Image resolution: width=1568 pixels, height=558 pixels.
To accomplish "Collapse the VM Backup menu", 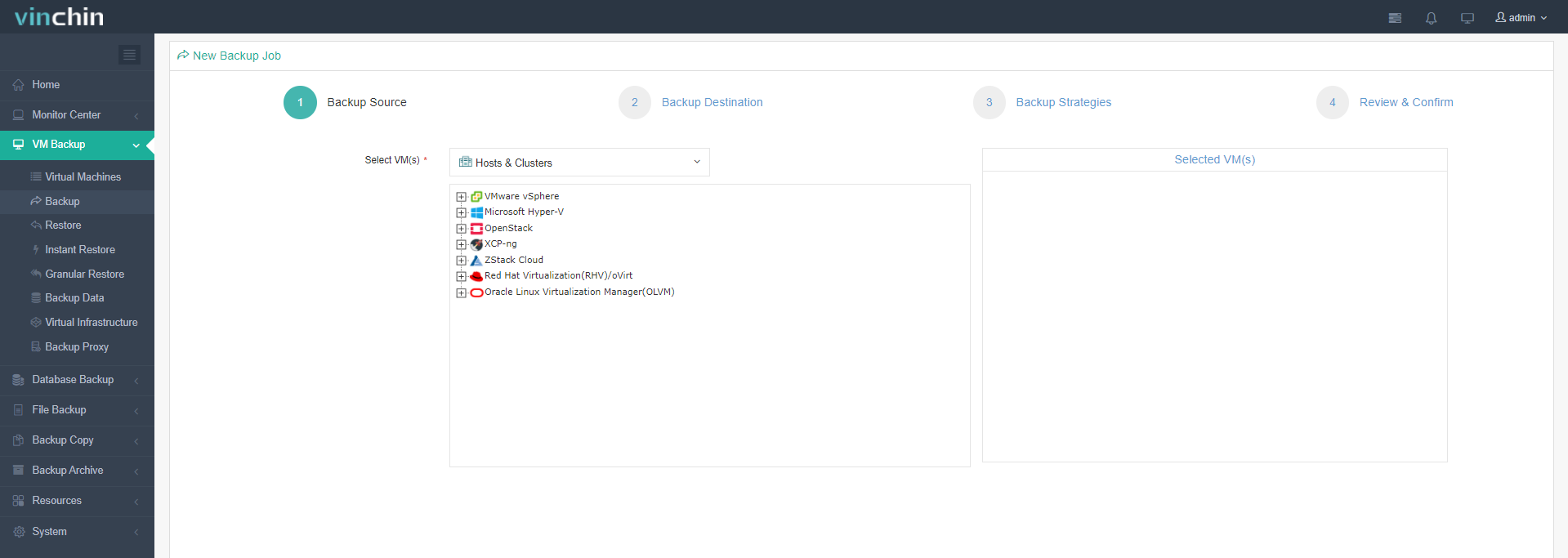I will 77,145.
